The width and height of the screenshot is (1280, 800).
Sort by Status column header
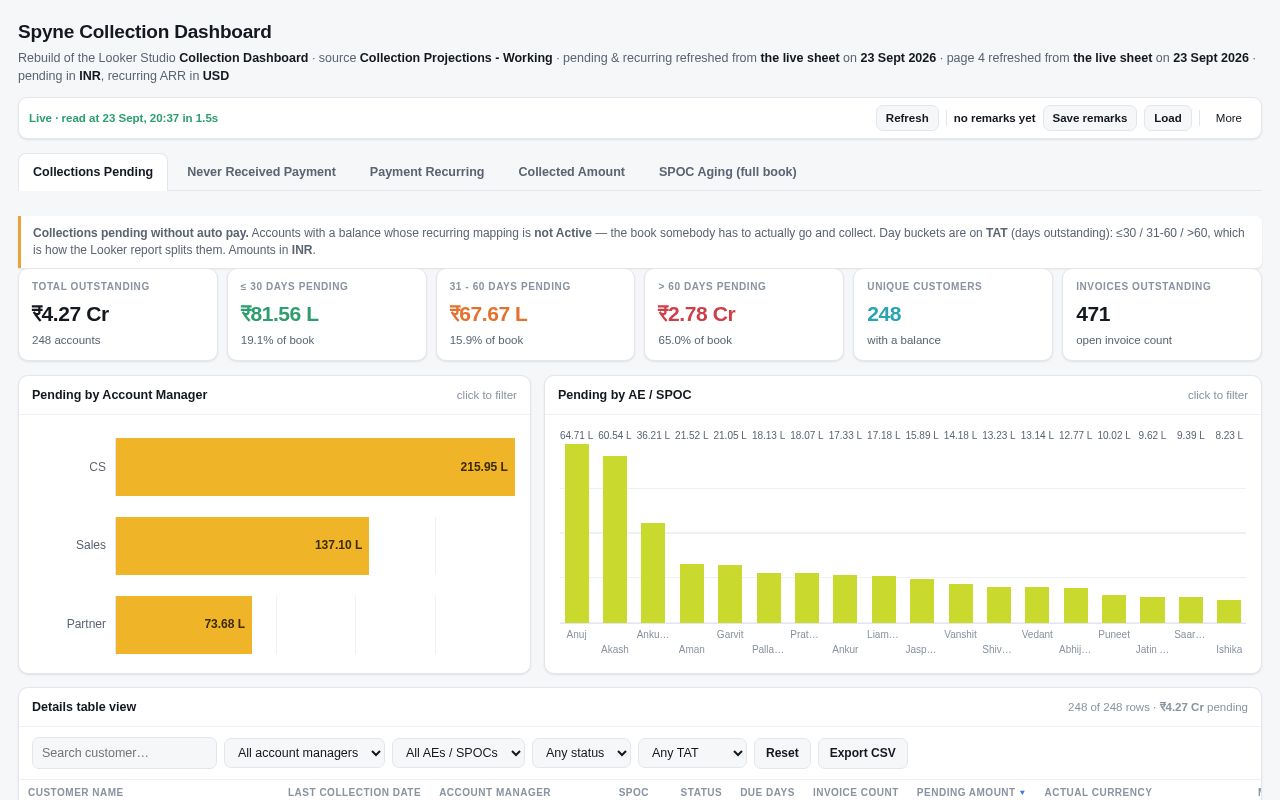click(701, 792)
